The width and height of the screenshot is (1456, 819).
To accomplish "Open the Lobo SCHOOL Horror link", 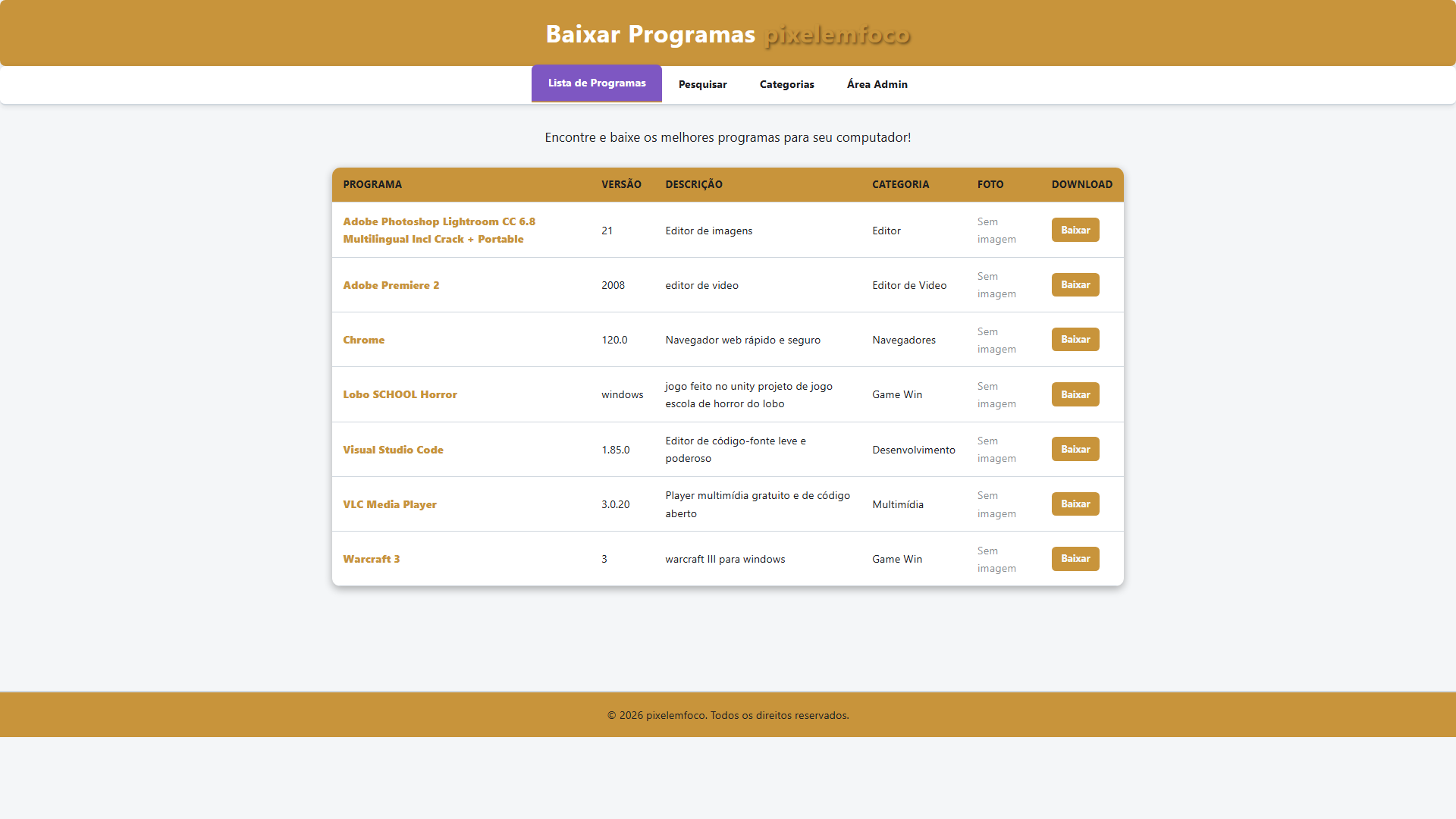I will pos(400,394).
